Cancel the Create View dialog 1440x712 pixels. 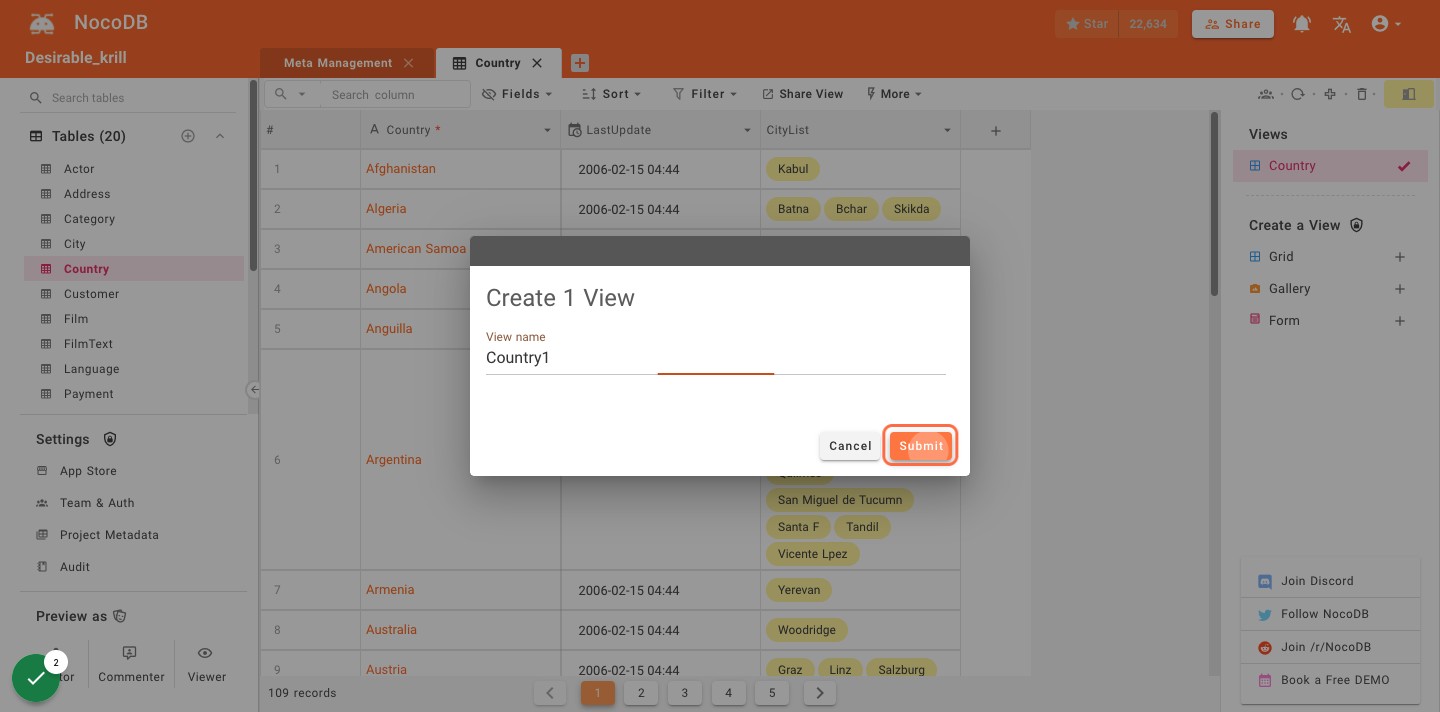click(850, 446)
